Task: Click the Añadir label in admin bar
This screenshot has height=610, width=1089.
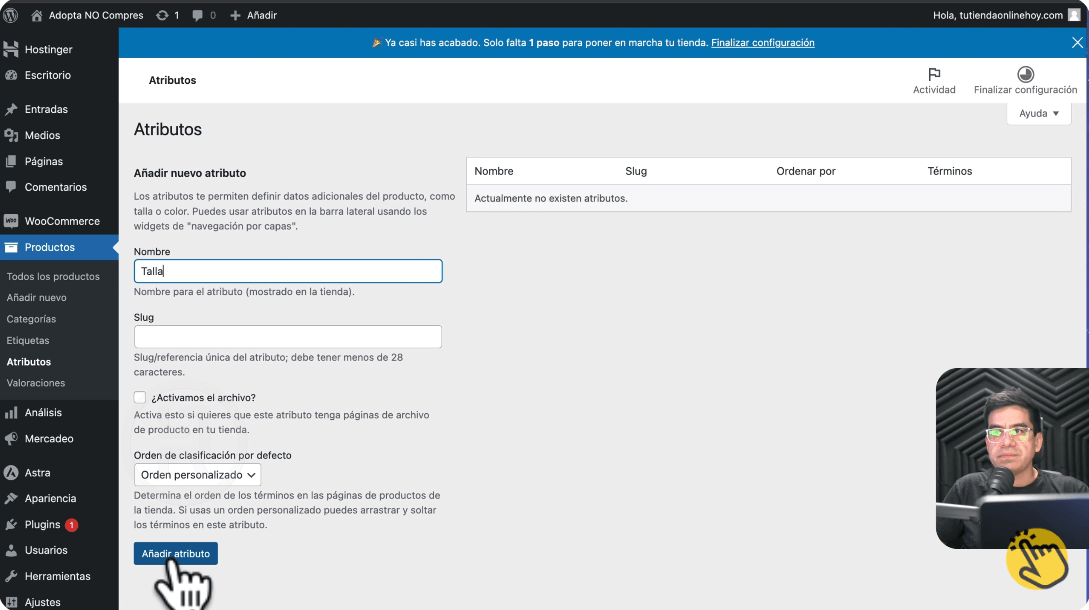Action: [262, 15]
